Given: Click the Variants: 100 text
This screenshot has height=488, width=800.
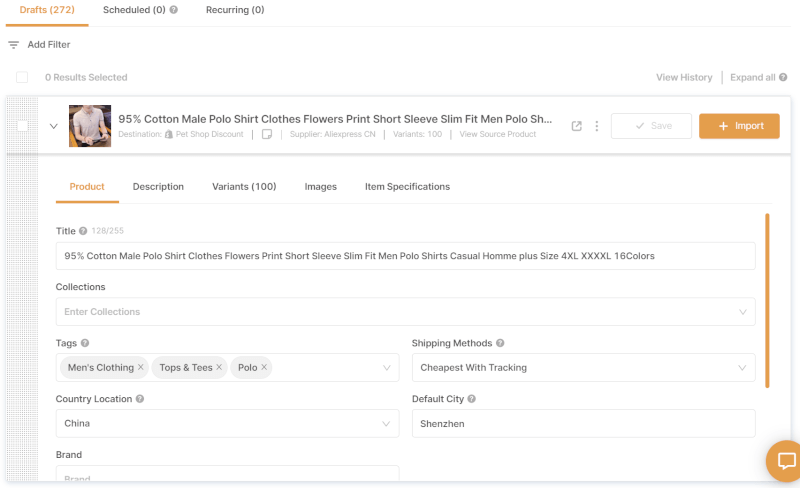Looking at the screenshot, I should coord(417,134).
